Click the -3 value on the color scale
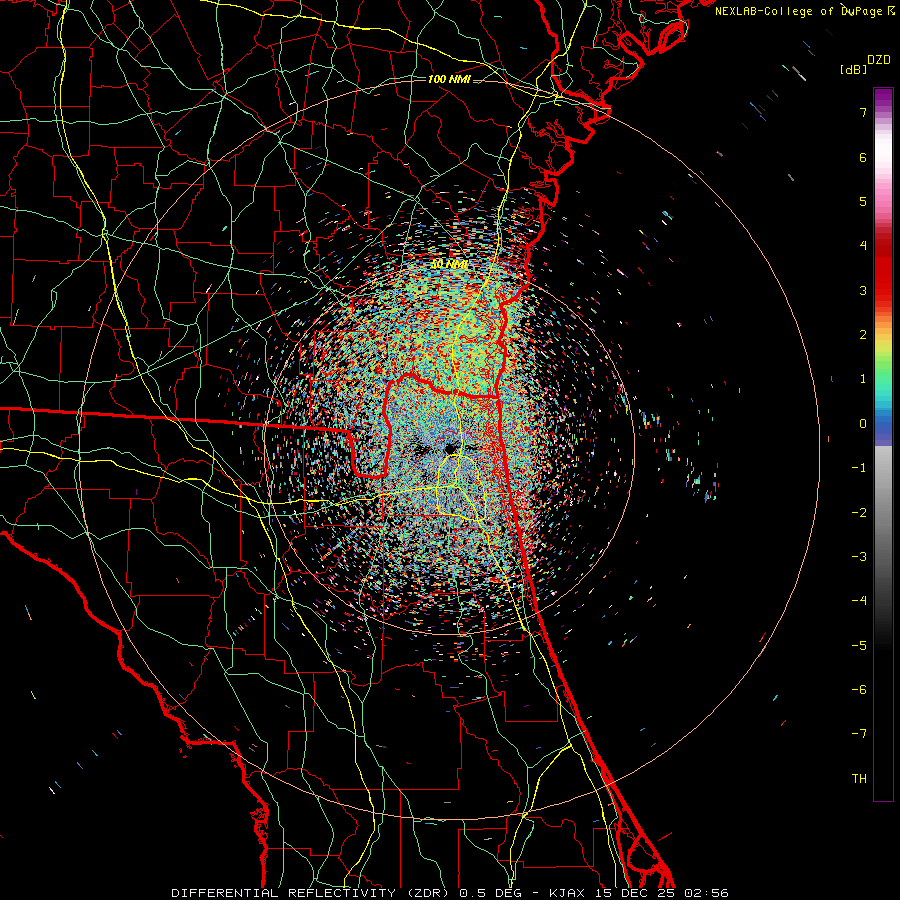This screenshot has height=900, width=900. click(859, 556)
